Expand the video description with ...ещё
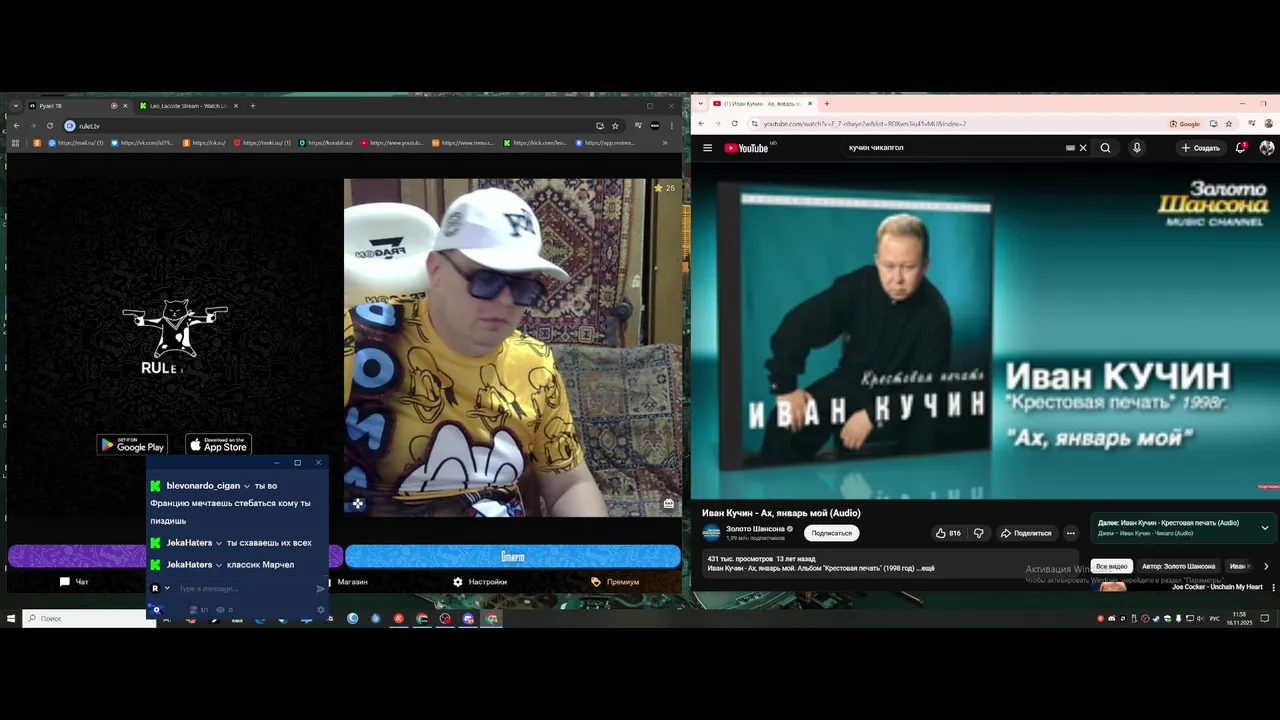1280x720 pixels. click(925, 568)
